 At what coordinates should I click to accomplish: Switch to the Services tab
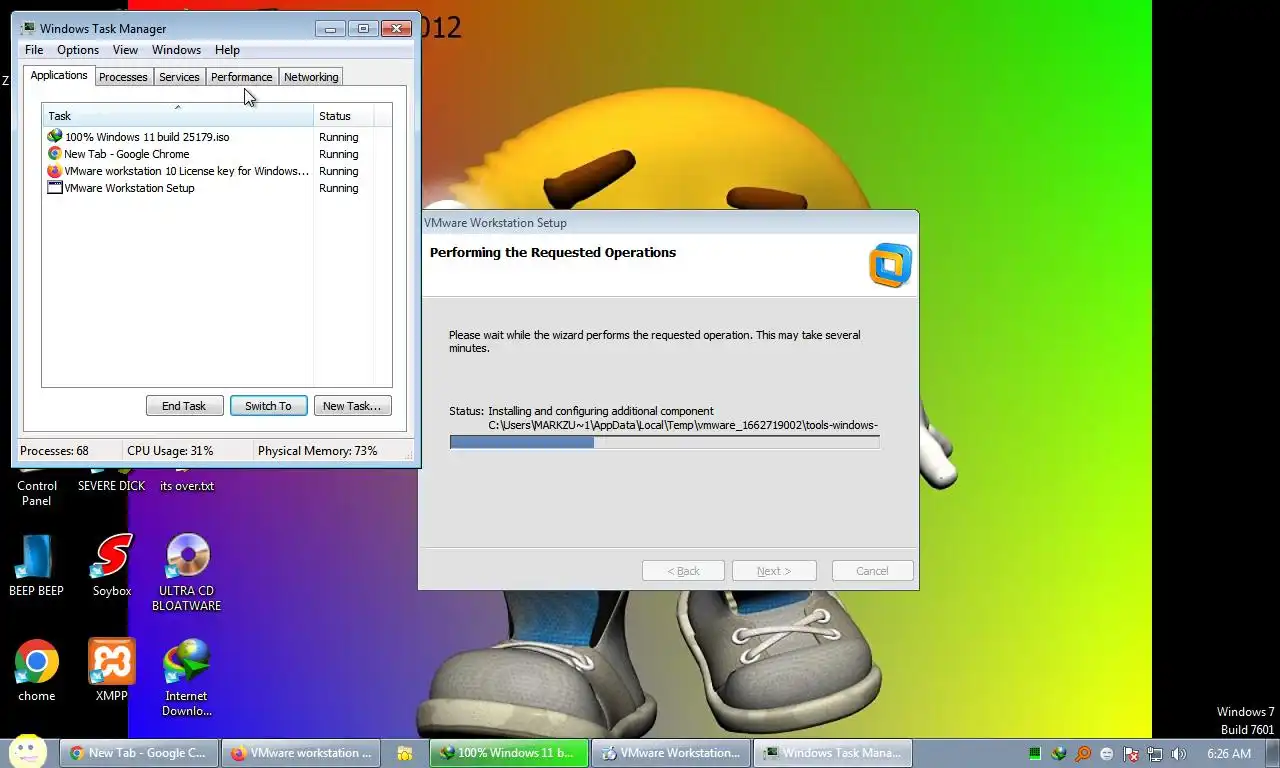tap(179, 77)
